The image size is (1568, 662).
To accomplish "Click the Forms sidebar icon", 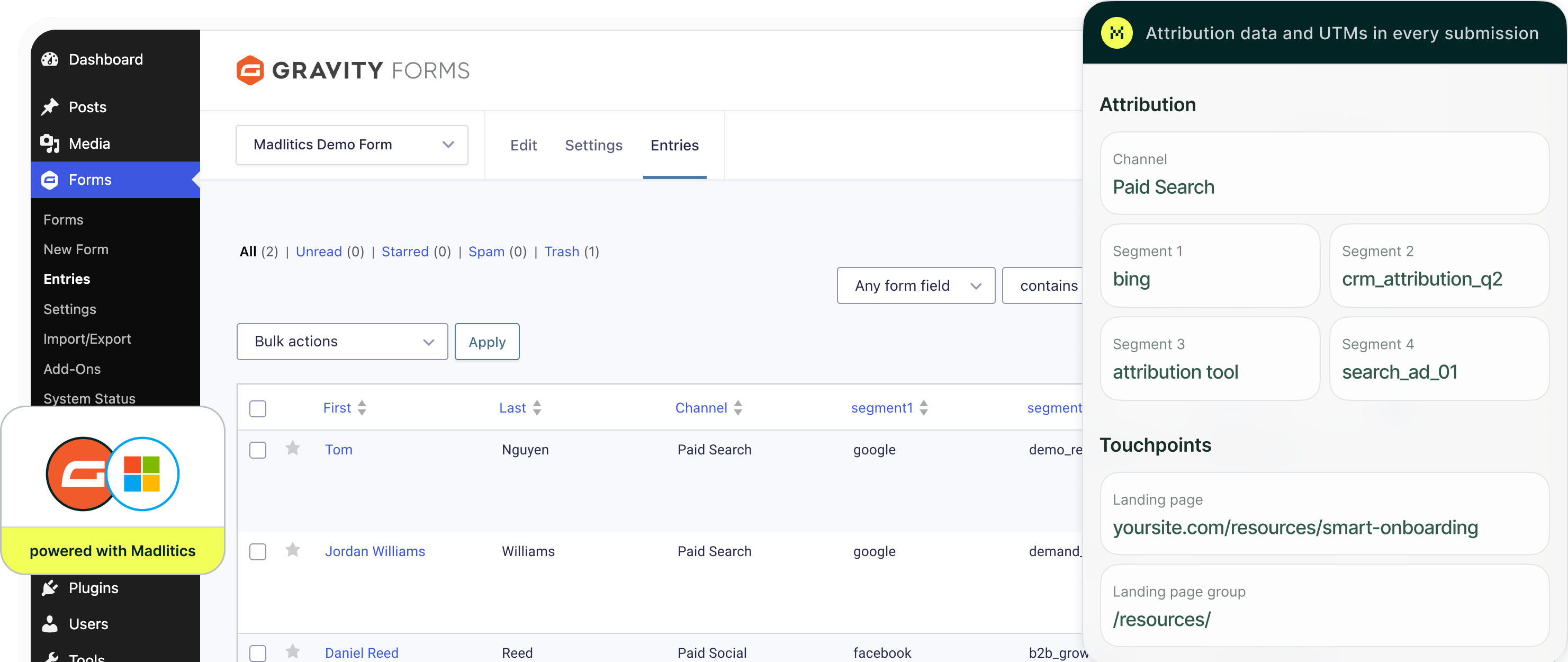I will pyautogui.click(x=50, y=180).
